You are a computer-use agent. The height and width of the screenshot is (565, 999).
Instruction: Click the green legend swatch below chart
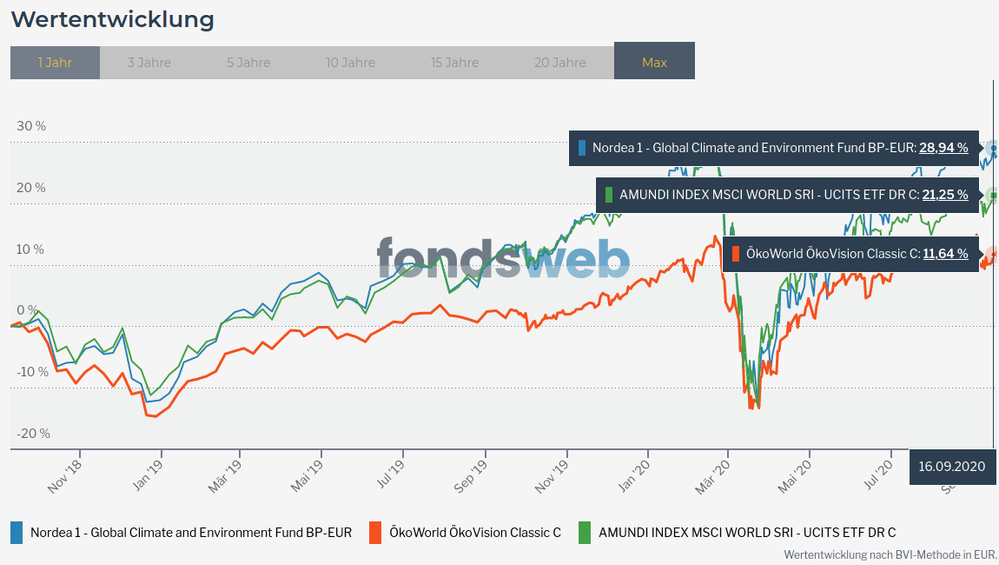585,532
